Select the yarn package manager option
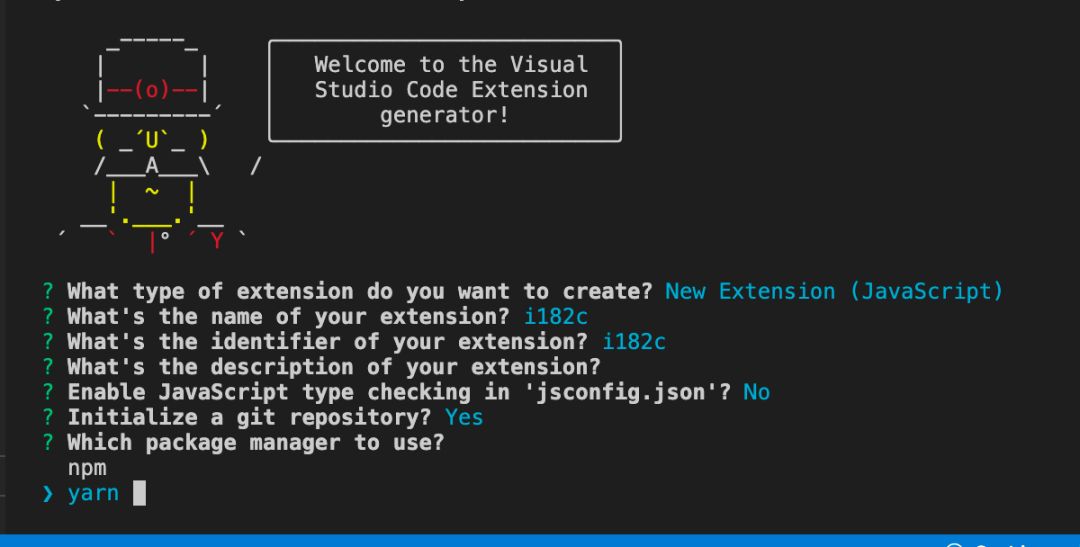Viewport: 1080px width, 547px height. click(93, 493)
